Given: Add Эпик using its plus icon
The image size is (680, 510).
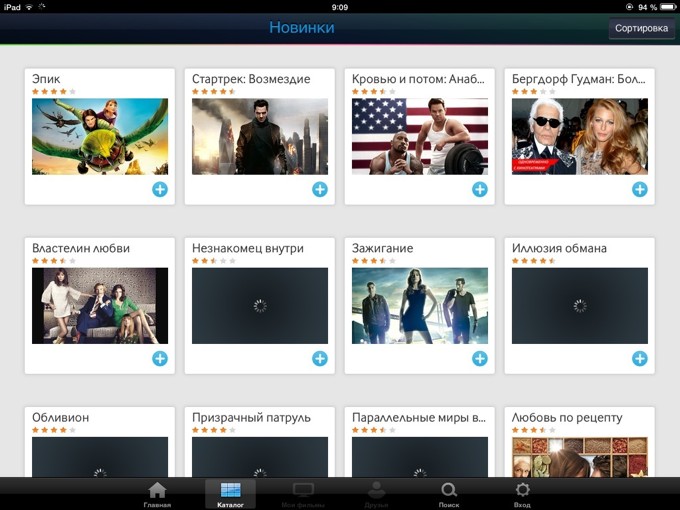Looking at the screenshot, I should point(160,189).
